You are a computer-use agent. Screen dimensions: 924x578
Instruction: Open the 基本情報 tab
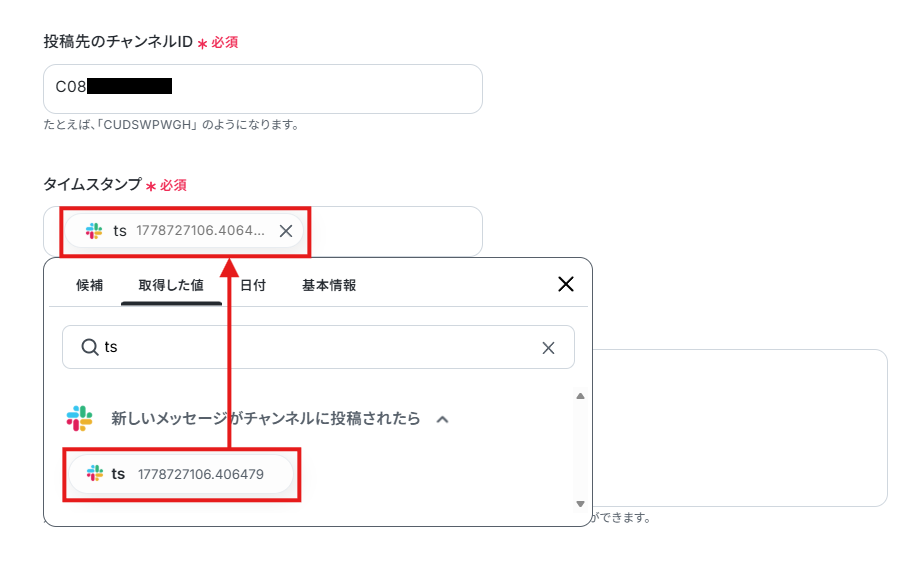point(329,285)
